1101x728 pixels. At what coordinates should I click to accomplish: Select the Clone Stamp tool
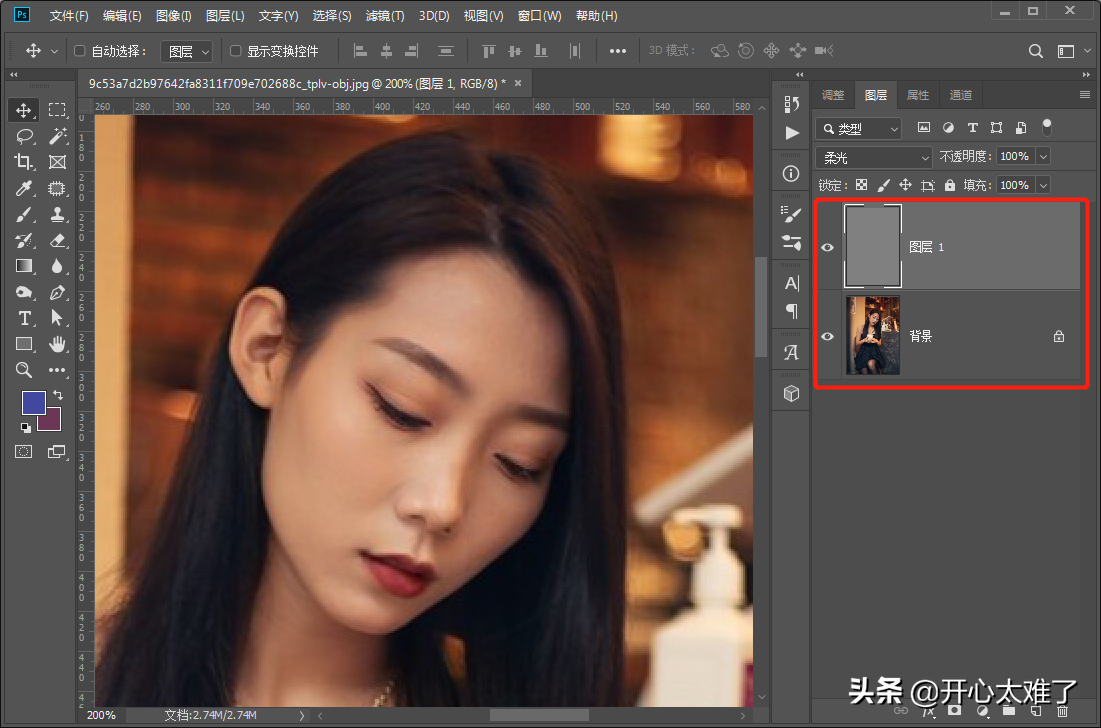[x=57, y=214]
